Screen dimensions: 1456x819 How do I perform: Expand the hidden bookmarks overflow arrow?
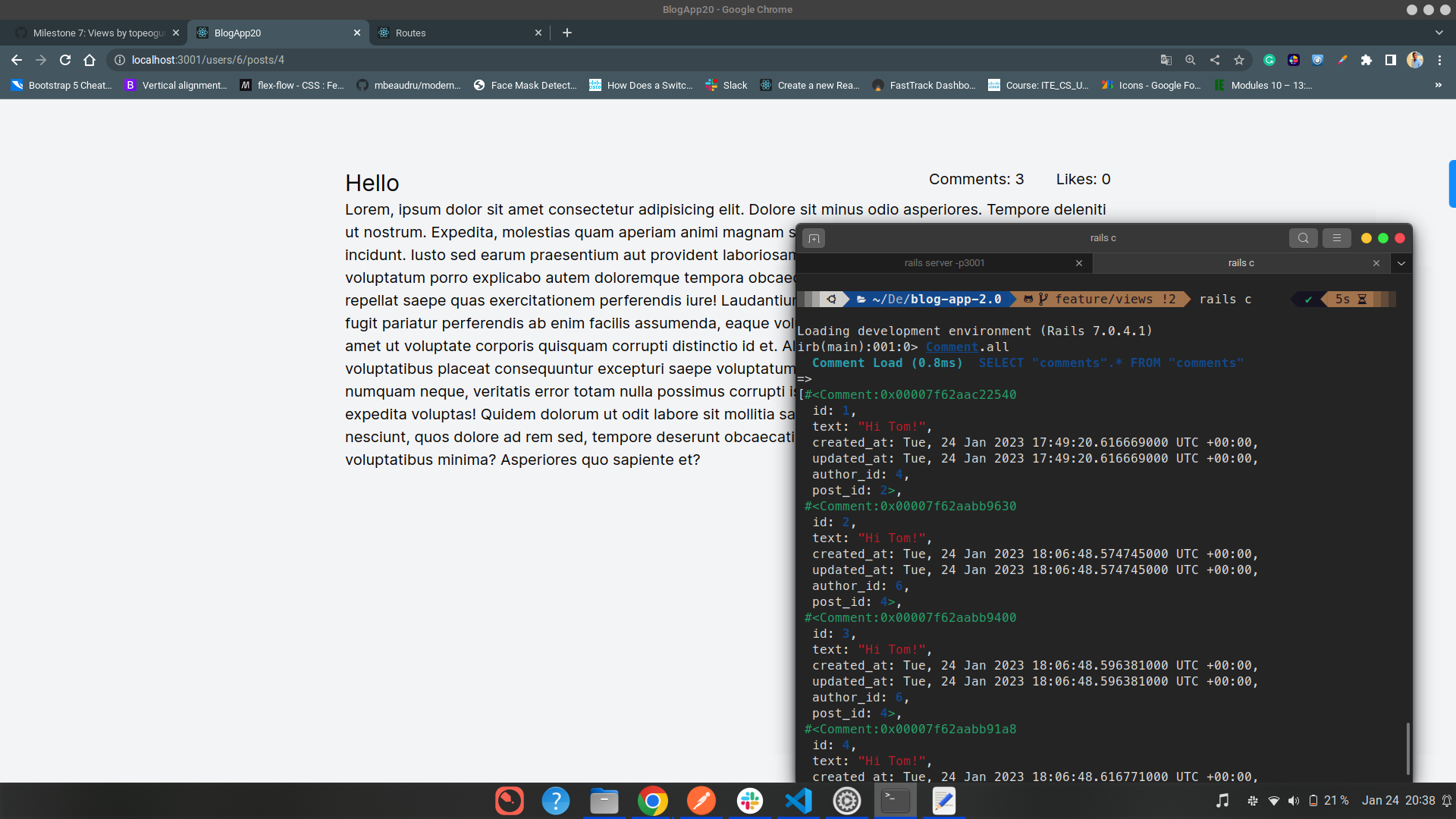click(1439, 85)
